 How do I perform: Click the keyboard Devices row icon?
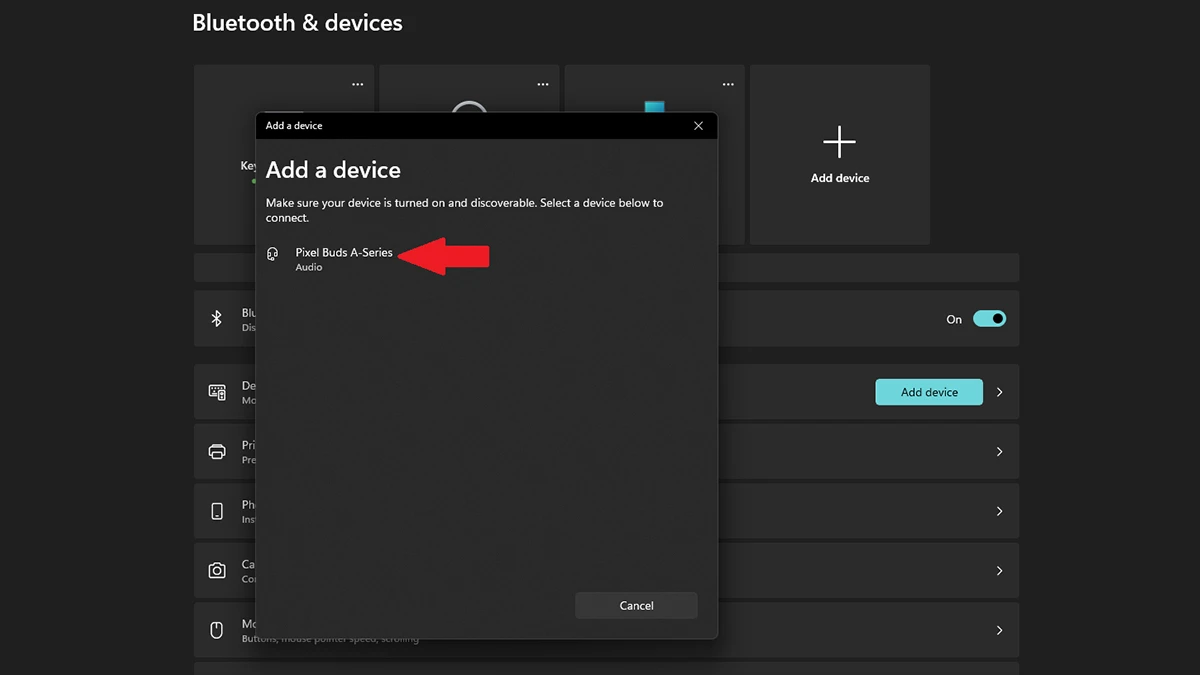(x=217, y=392)
